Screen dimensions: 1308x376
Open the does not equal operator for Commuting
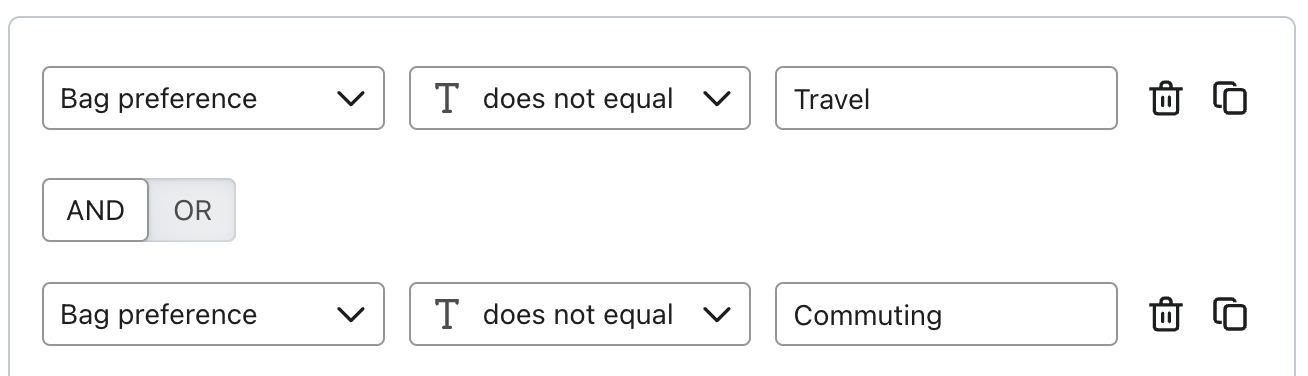point(580,314)
